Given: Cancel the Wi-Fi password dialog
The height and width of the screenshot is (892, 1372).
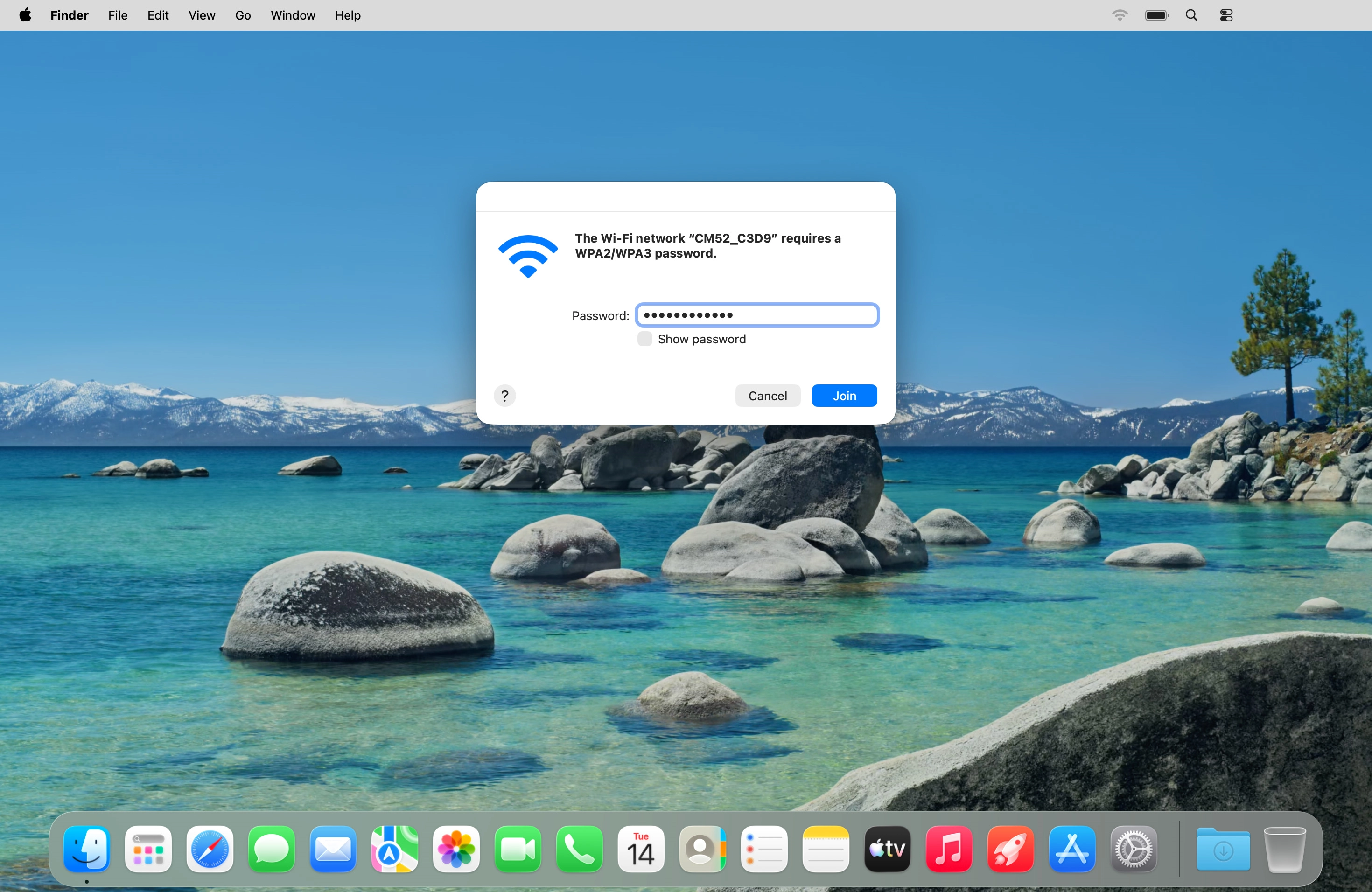Looking at the screenshot, I should point(768,395).
